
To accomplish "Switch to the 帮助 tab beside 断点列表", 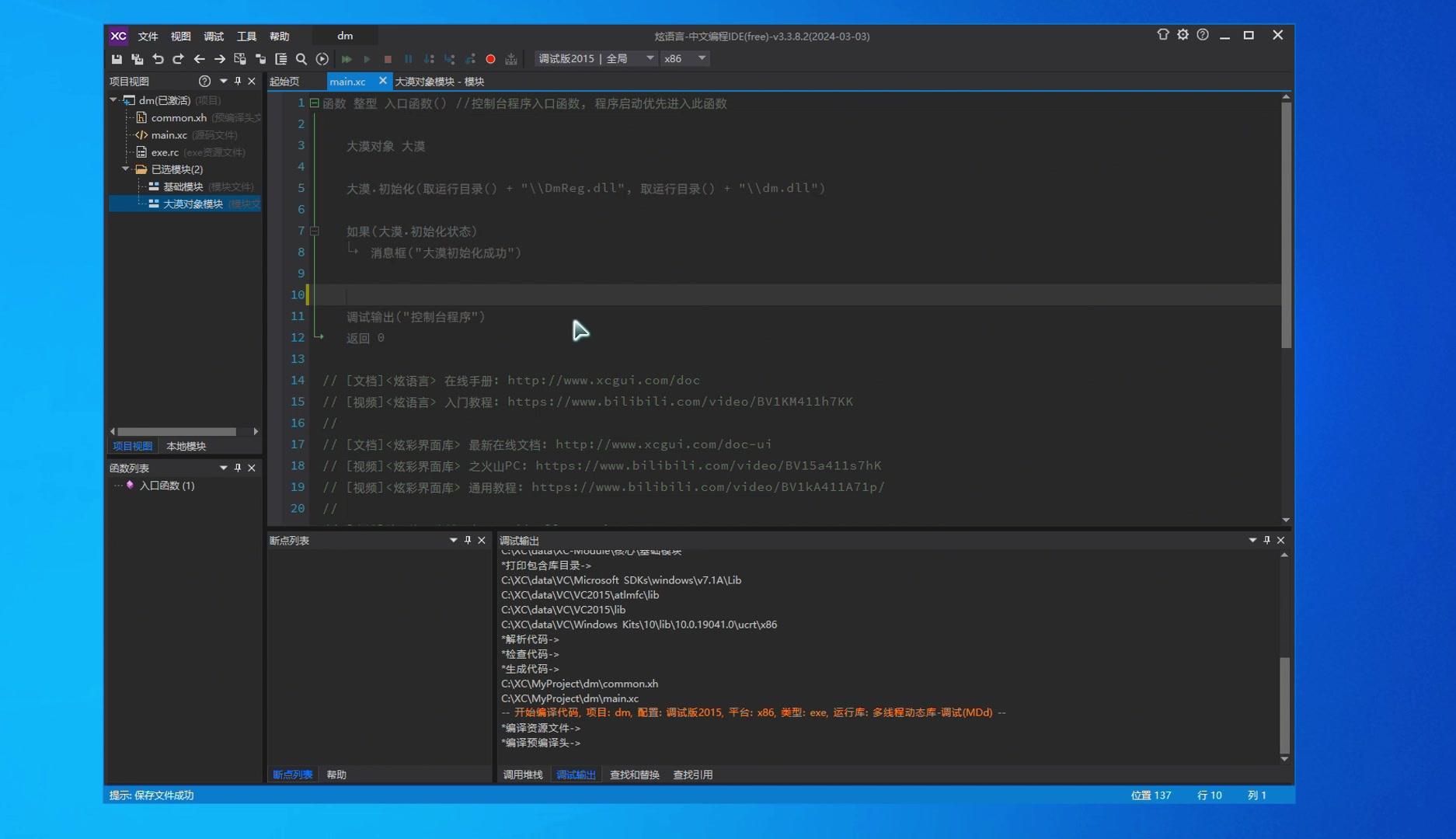I will tap(336, 775).
